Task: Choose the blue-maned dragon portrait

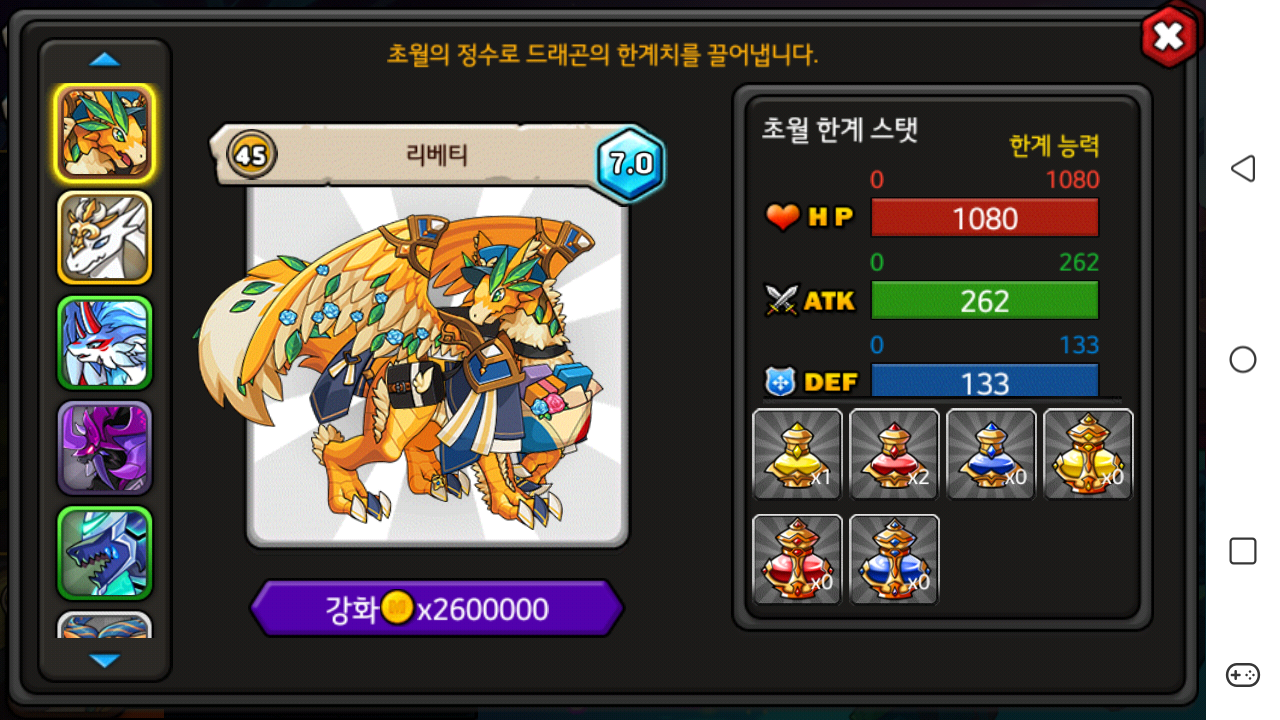Action: coord(105,343)
